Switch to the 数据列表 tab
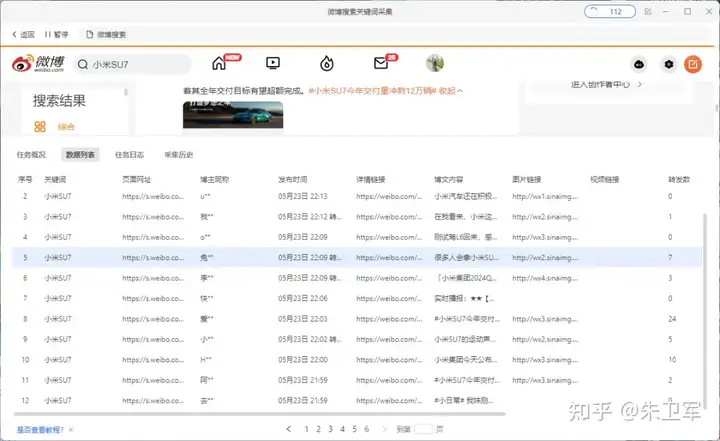This screenshot has width=720, height=441. [x=80, y=155]
